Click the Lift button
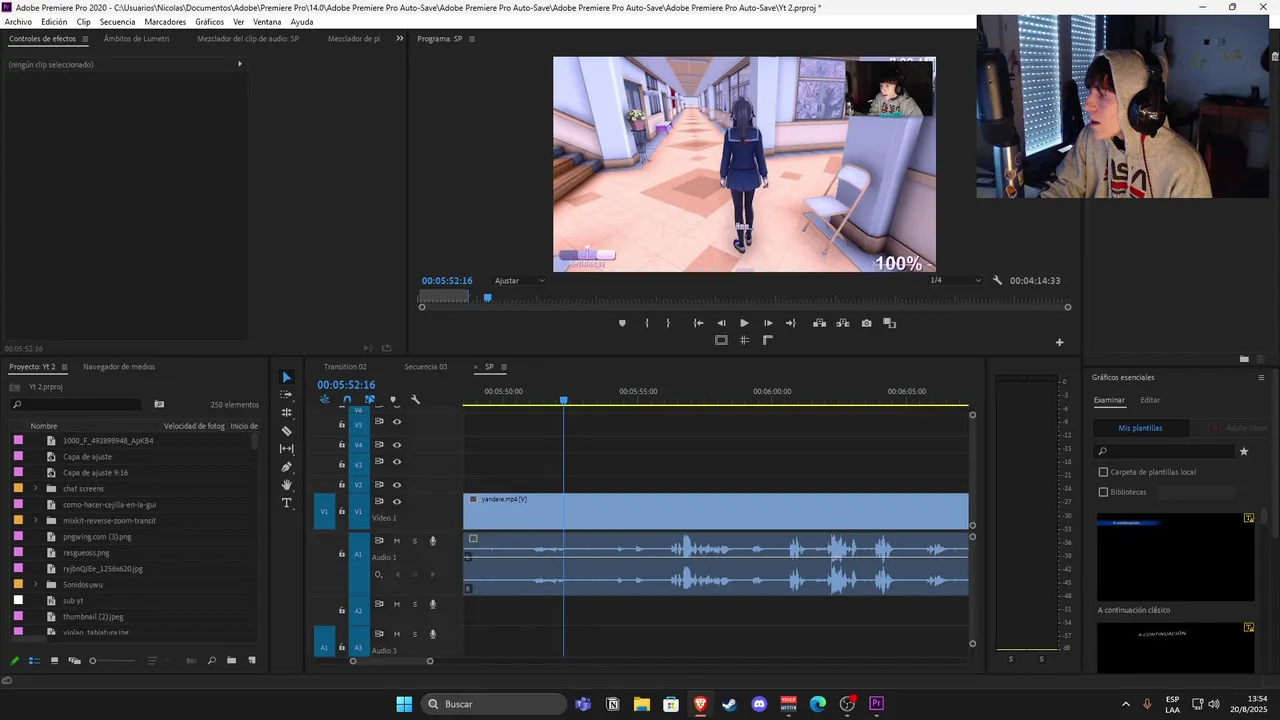The height and width of the screenshot is (720, 1280). (x=819, y=323)
